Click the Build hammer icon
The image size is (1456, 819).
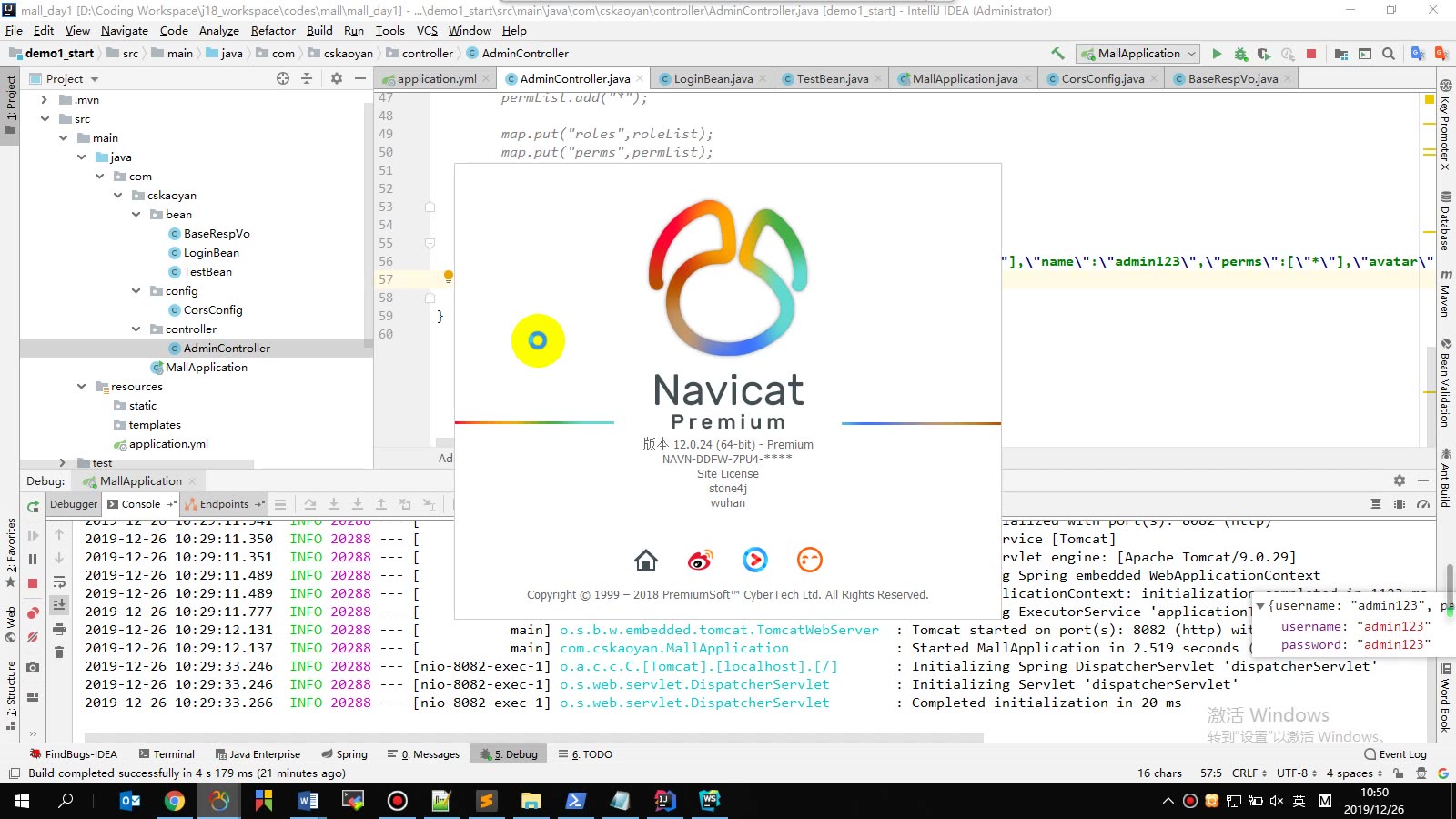1057,54
